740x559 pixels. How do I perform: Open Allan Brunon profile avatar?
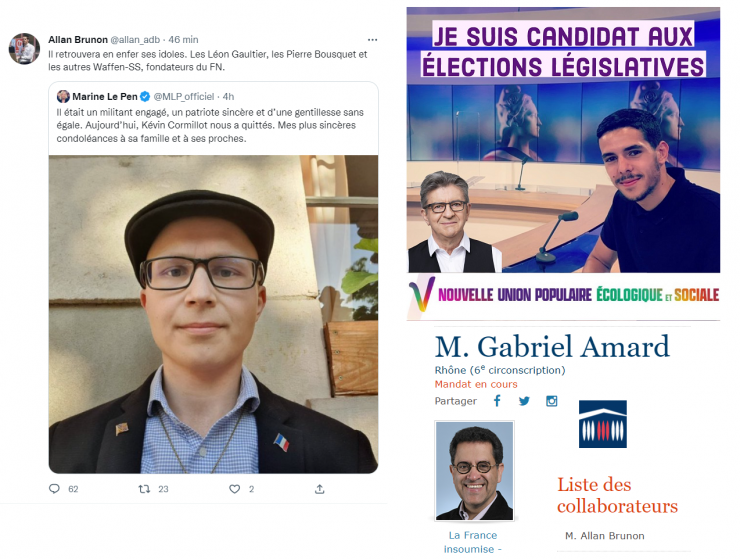pos(24,49)
